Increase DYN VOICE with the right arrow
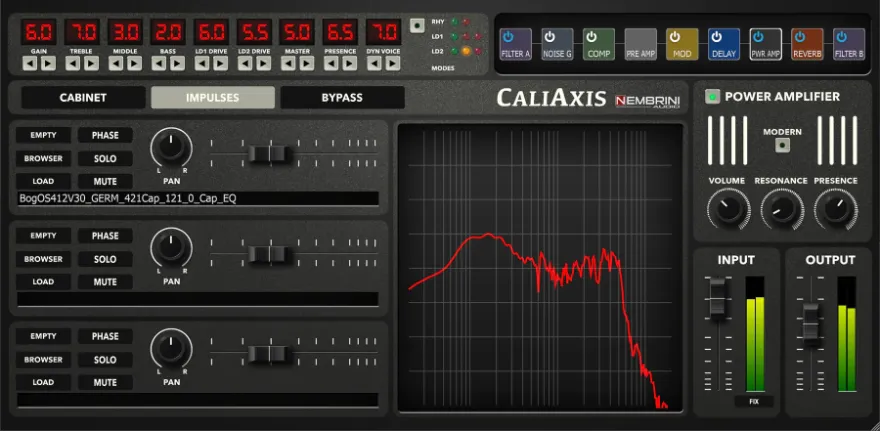This screenshot has width=880, height=431. tap(393, 63)
